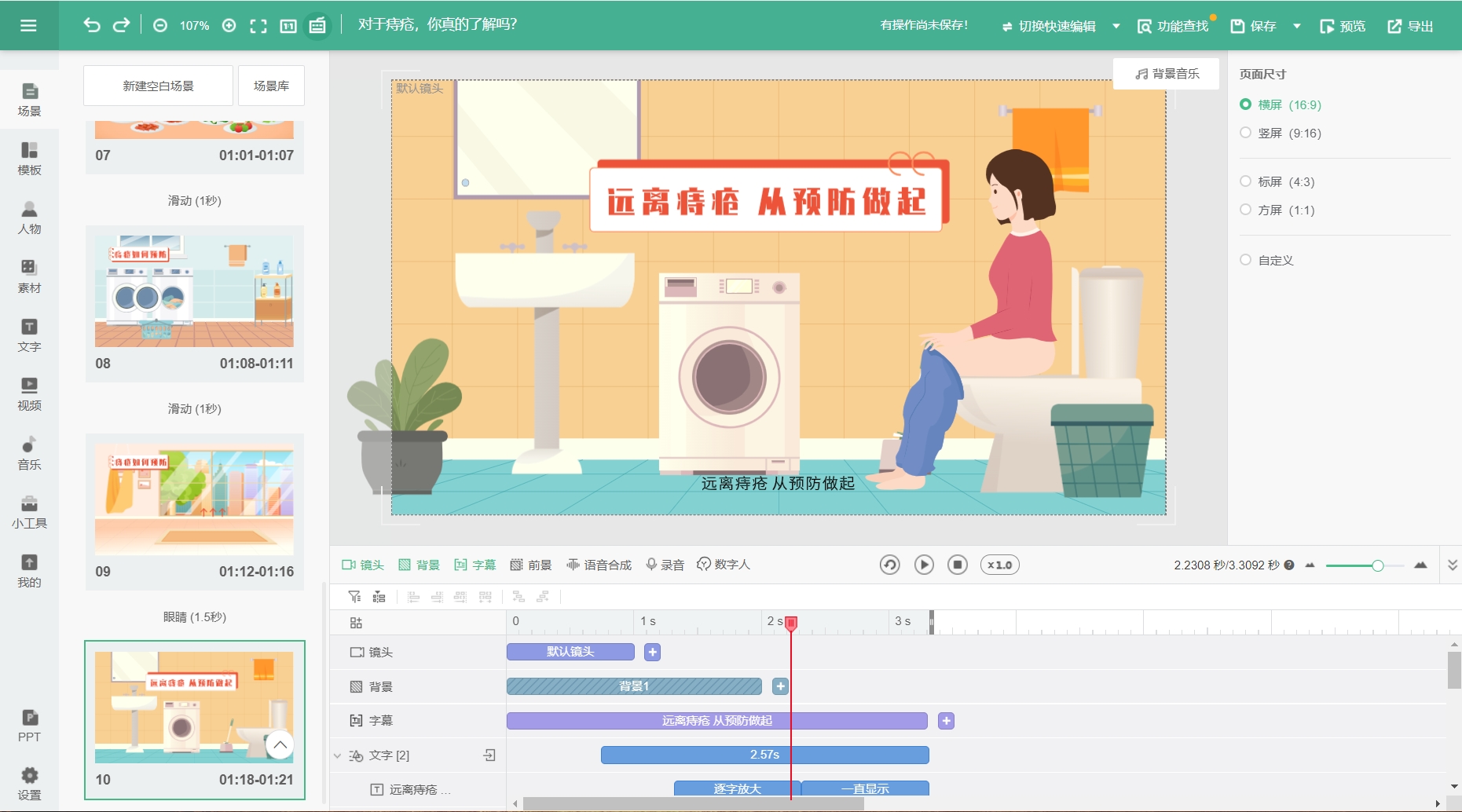
Task: Open the hamburger main menu
Action: [x=28, y=26]
